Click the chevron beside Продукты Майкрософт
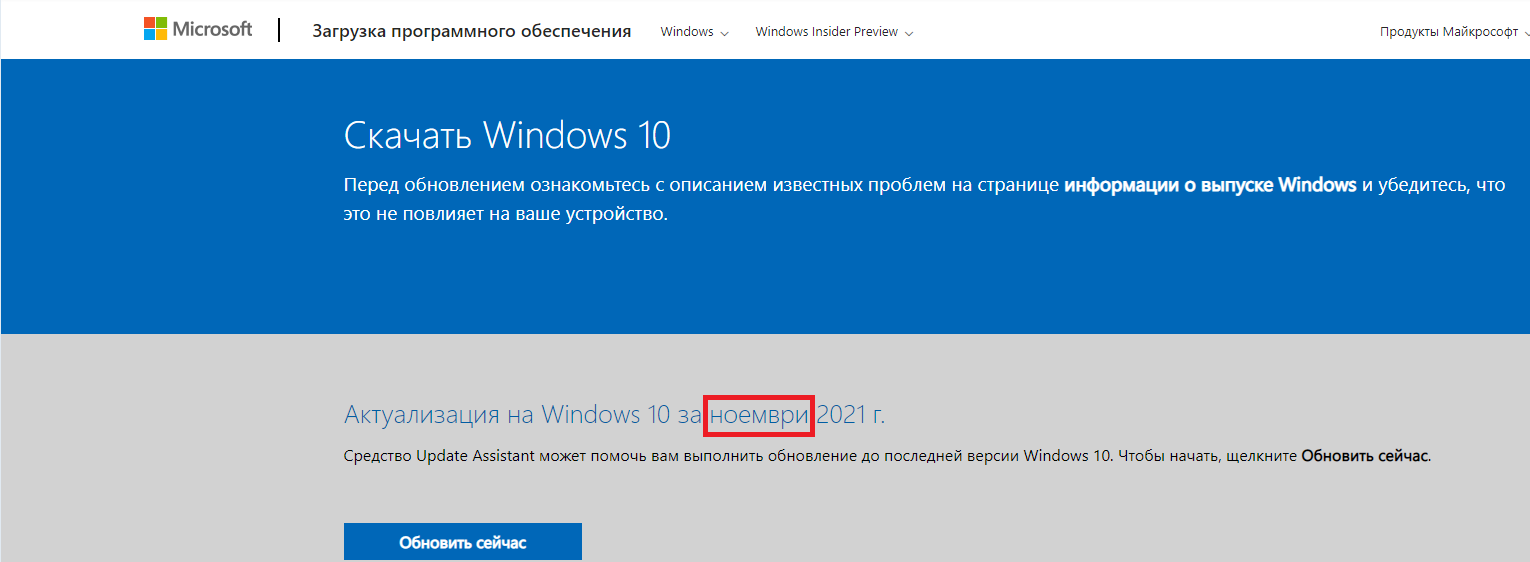 tap(1524, 33)
